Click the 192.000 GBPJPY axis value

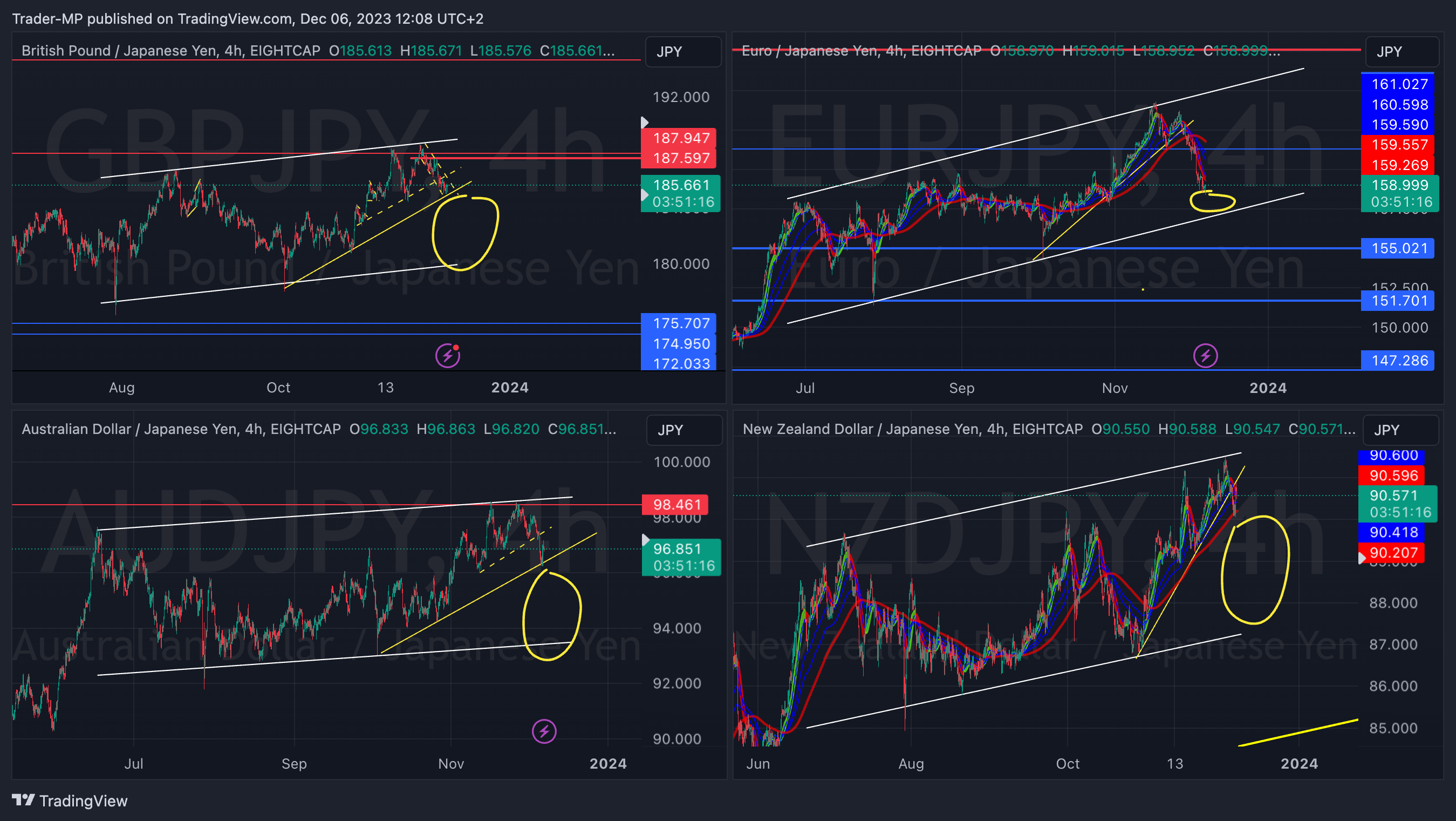[680, 97]
